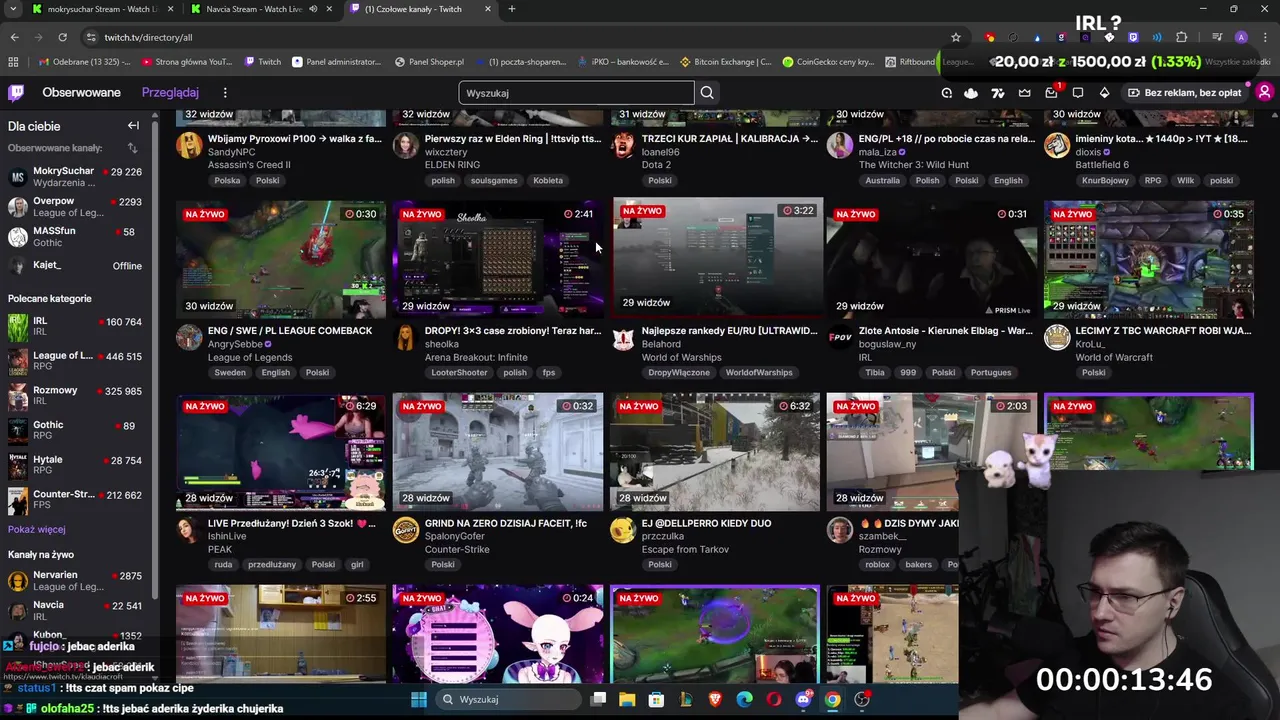Open the Overpow channel in the sidebar

point(75,207)
